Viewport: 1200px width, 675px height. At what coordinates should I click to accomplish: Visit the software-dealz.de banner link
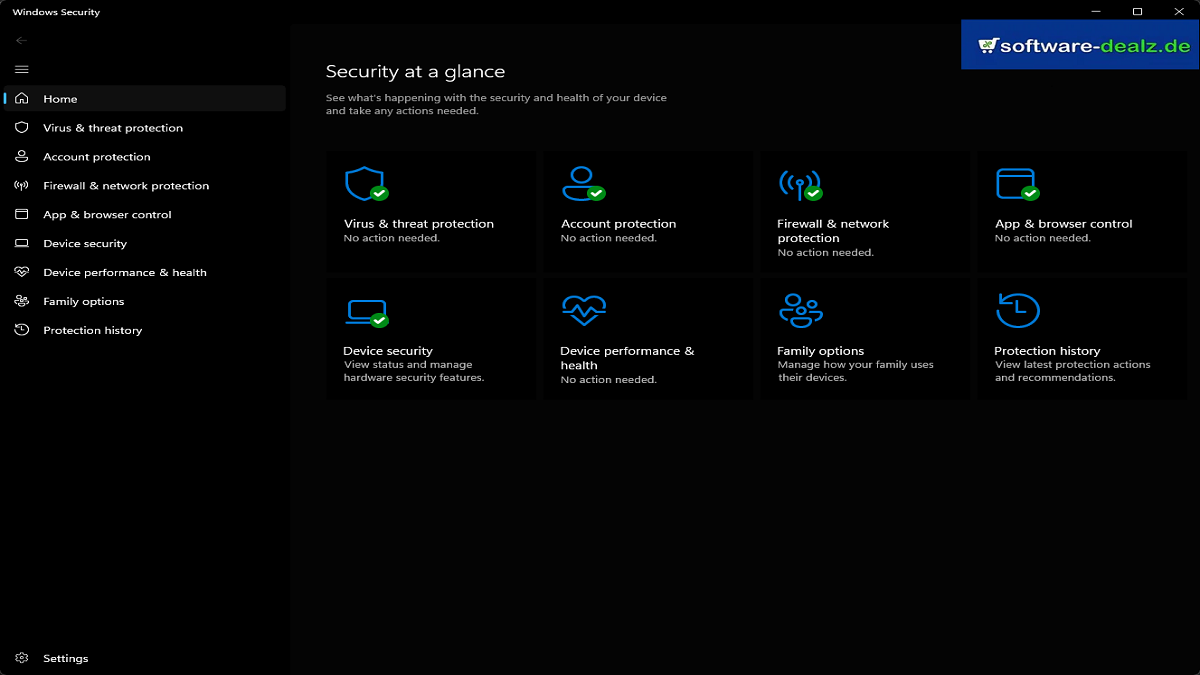(x=1080, y=44)
